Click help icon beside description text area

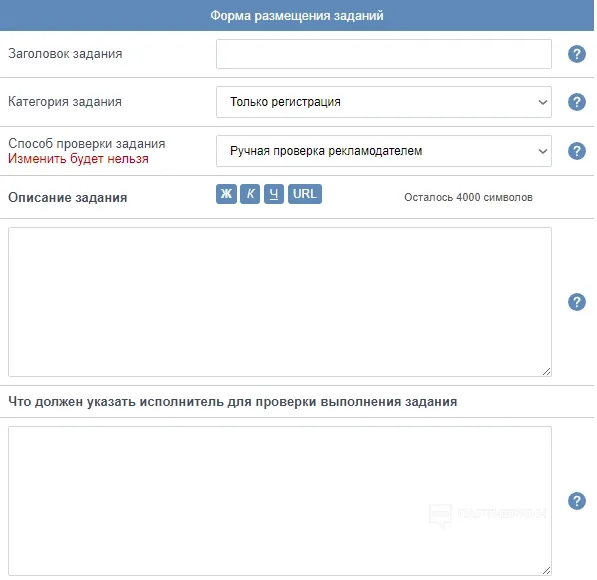tap(576, 302)
